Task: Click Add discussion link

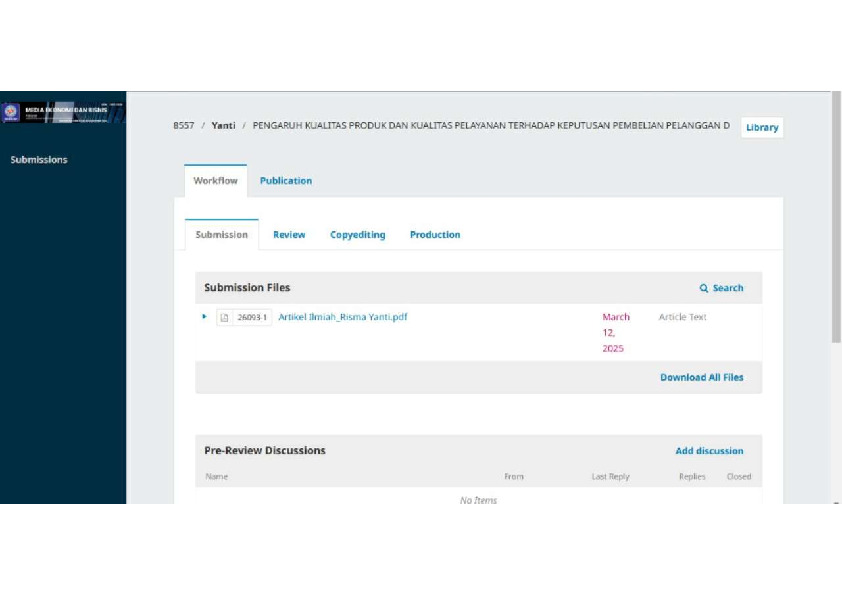Action: 709,451
